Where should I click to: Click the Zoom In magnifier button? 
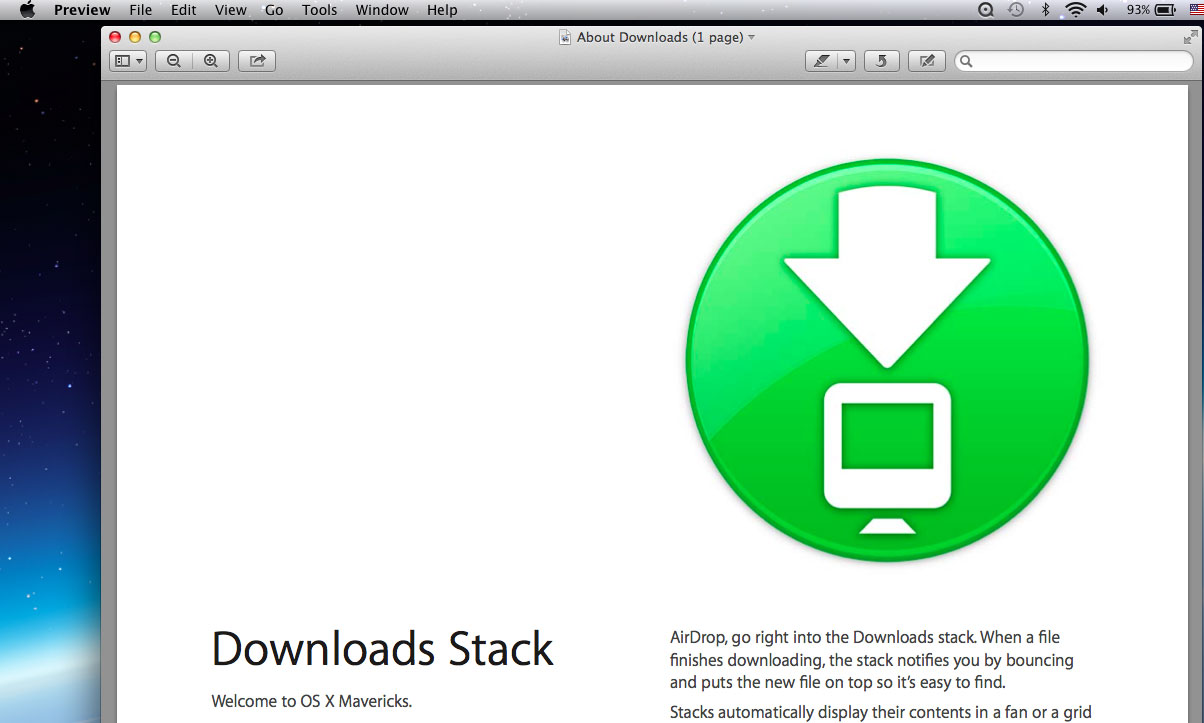211,61
